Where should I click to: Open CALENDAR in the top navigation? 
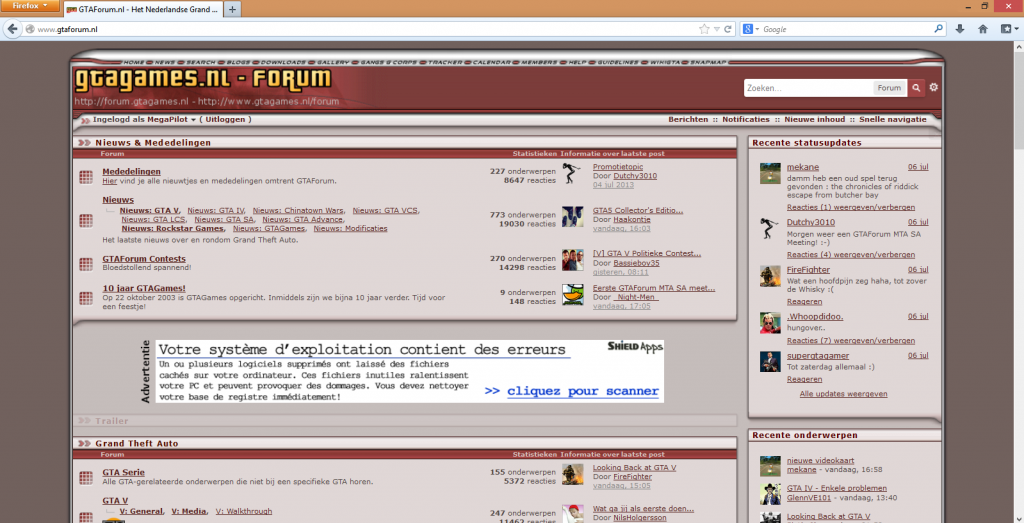pos(491,62)
